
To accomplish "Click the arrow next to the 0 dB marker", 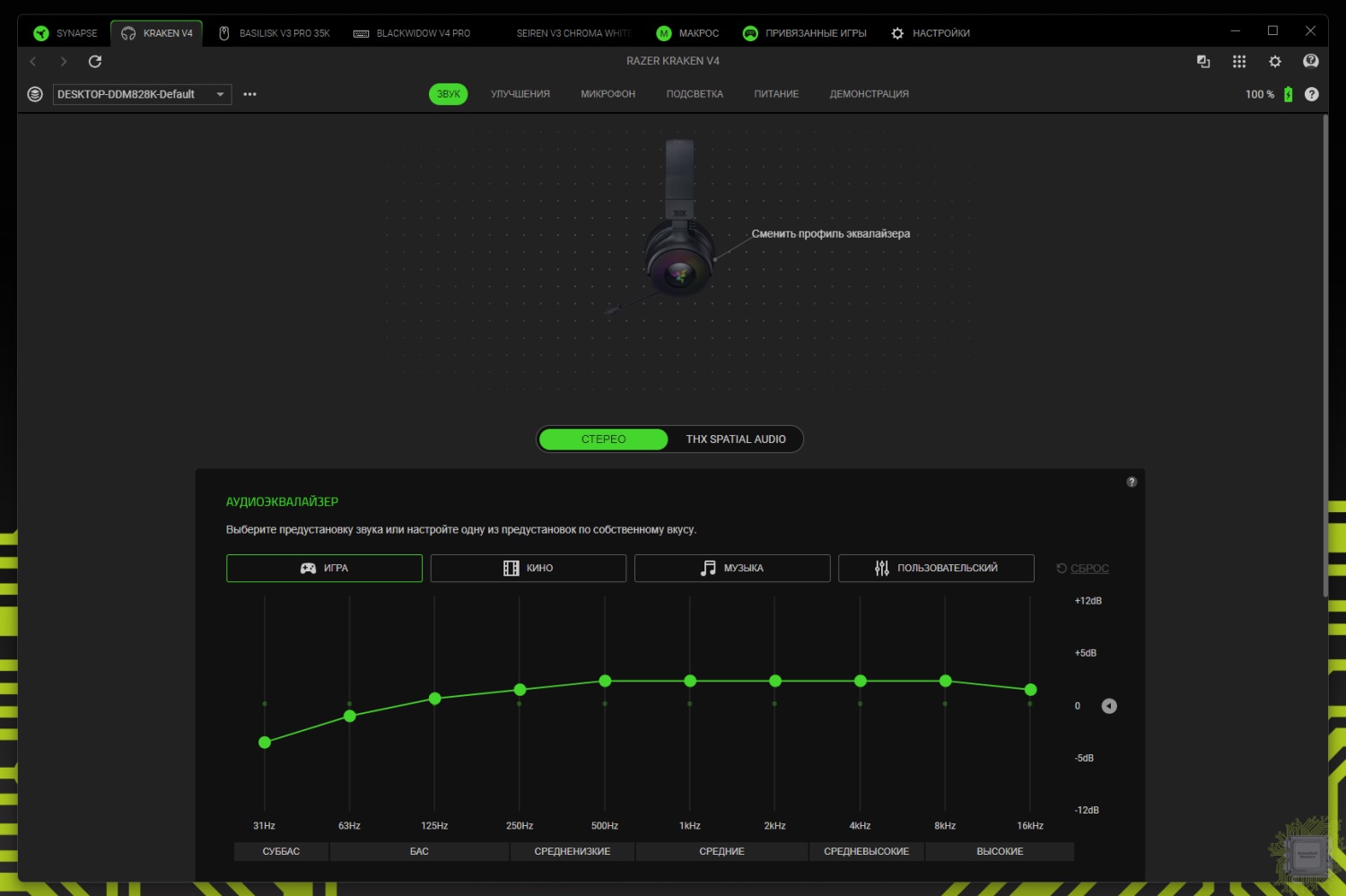I will [1109, 706].
